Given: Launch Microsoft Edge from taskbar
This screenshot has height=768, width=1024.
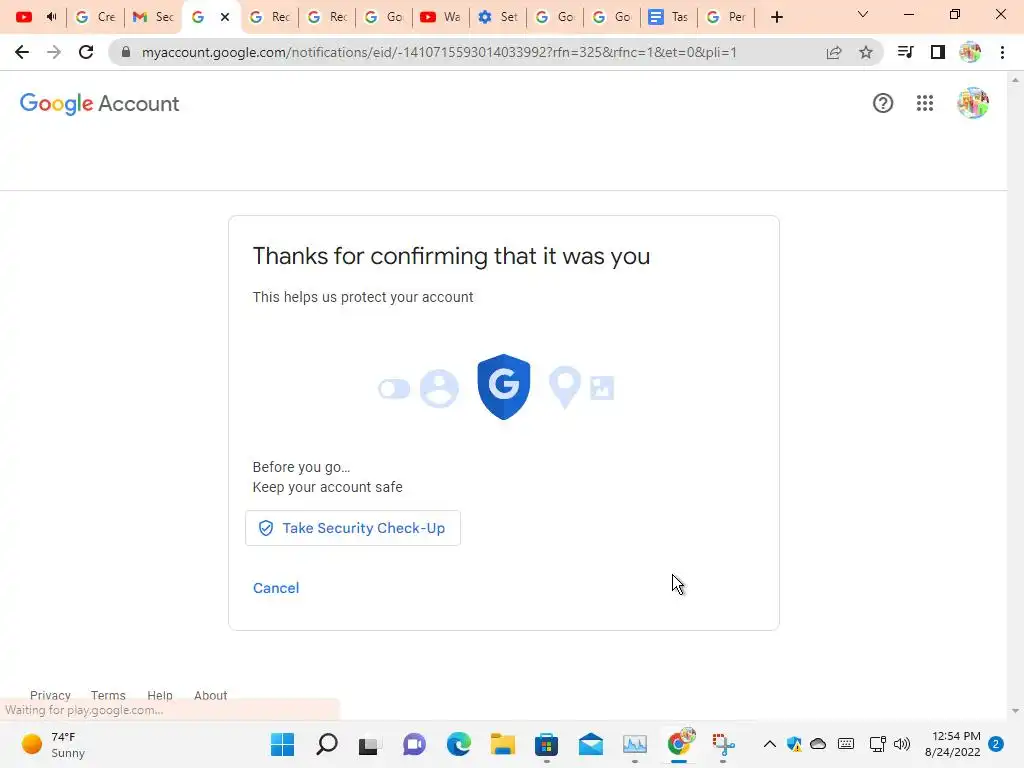Looking at the screenshot, I should [x=458, y=744].
